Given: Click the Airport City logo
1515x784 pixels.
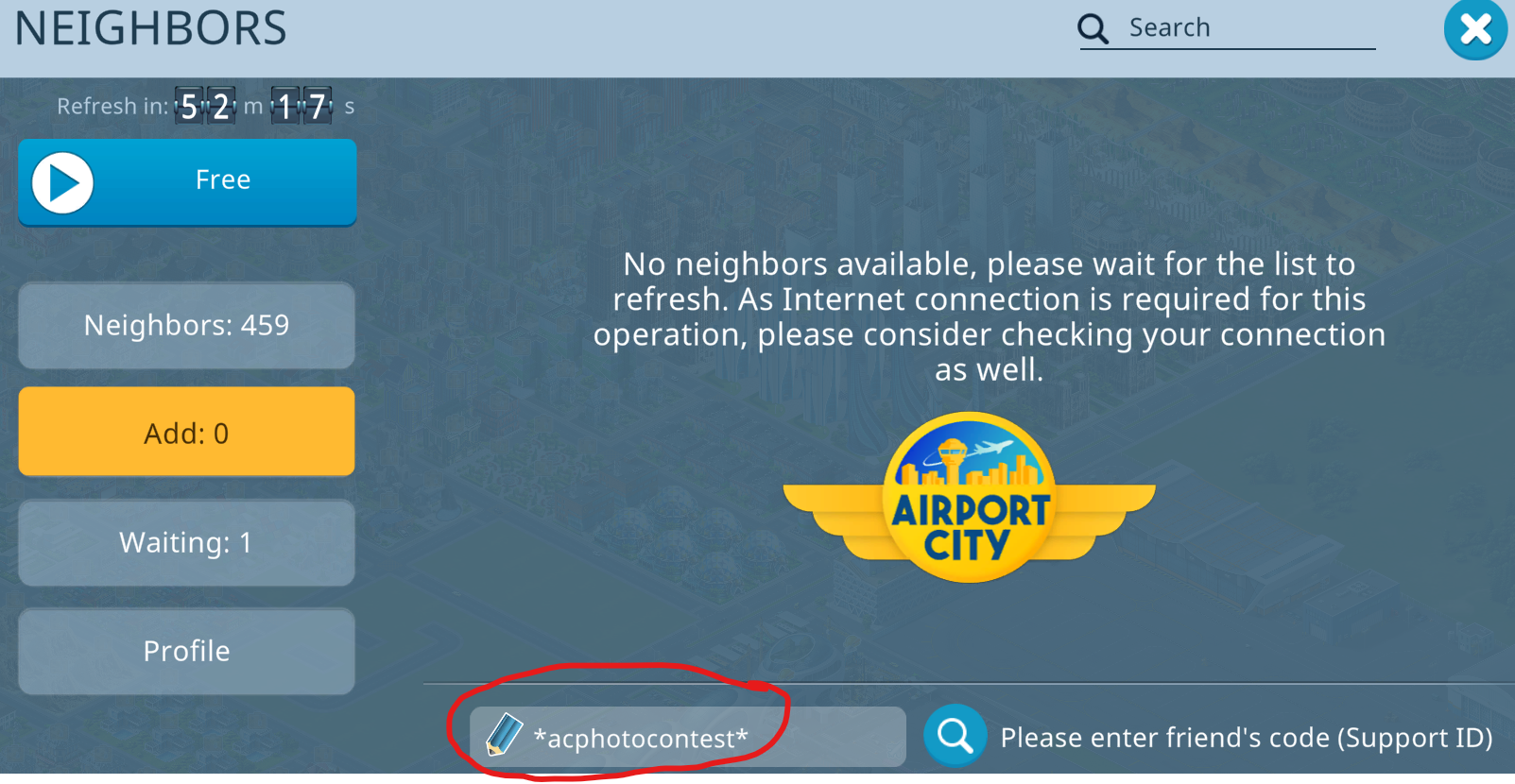Looking at the screenshot, I should 970,498.
